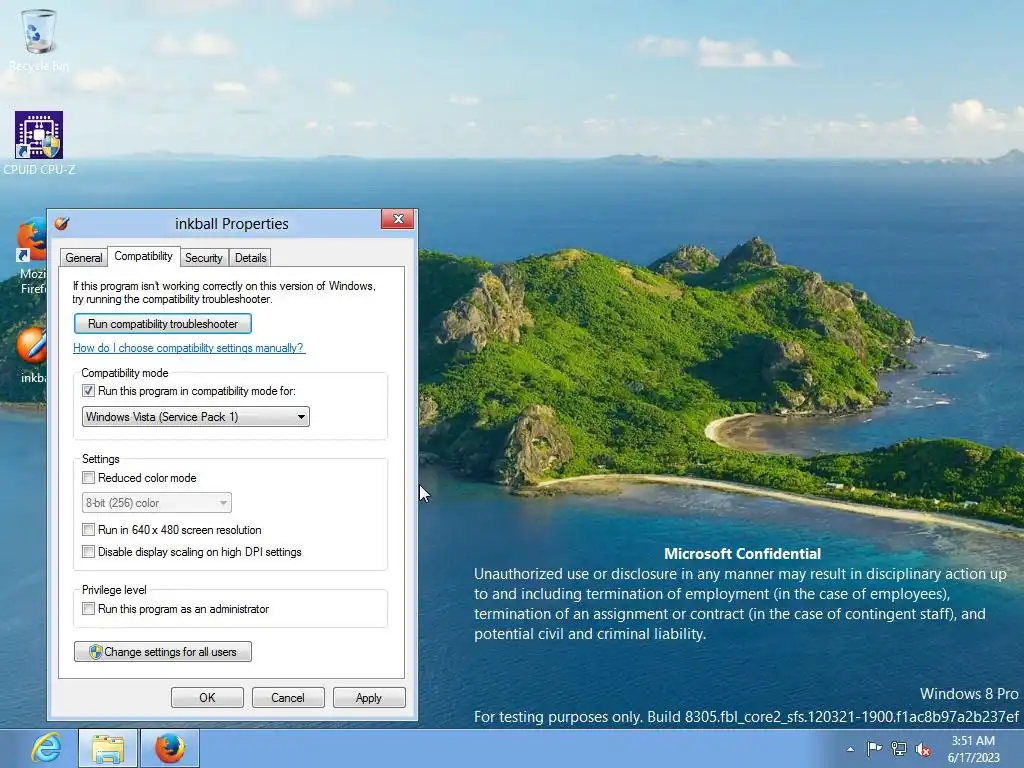
Task: Click the inkball icon in dialog title bar
Action: click(62, 224)
